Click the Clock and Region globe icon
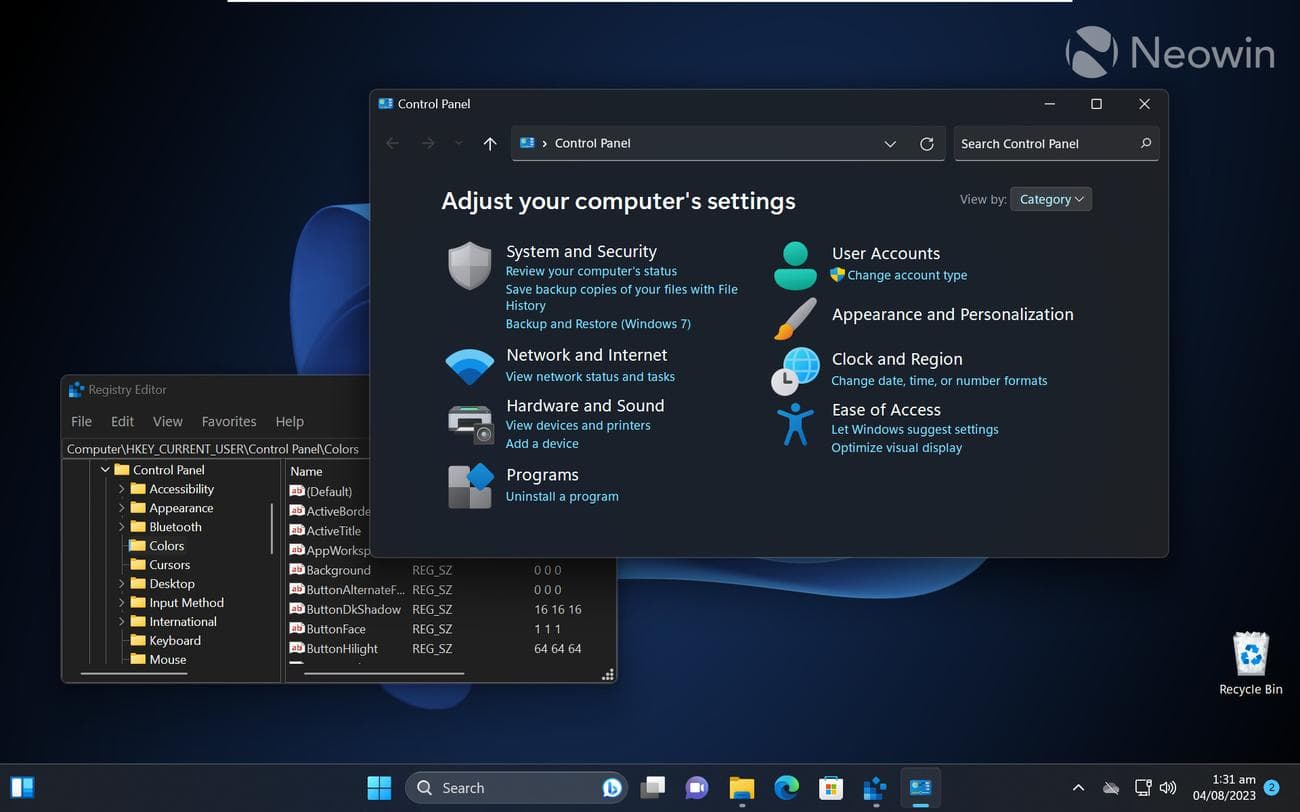The height and width of the screenshot is (812, 1300). click(795, 370)
